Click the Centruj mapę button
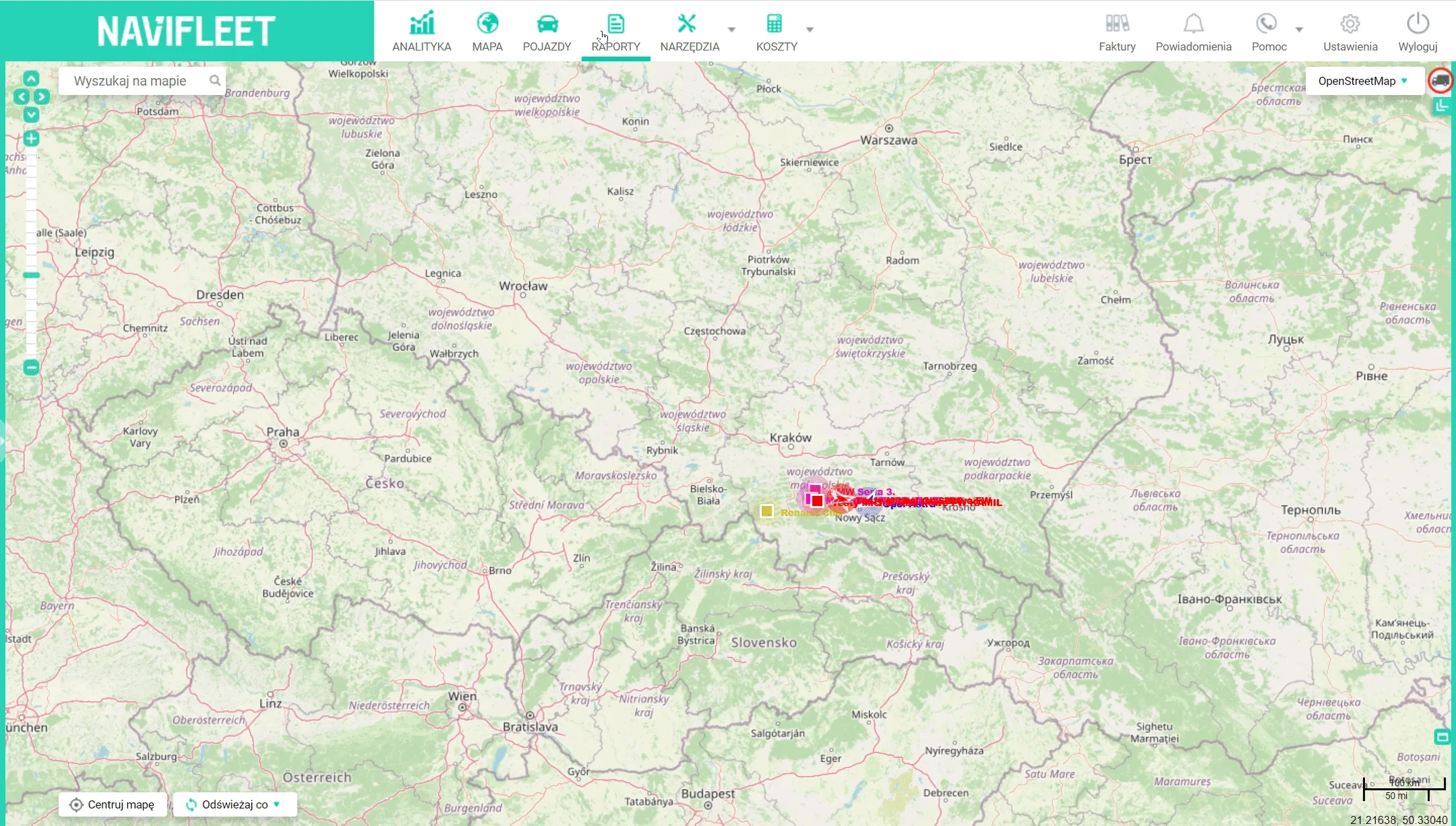The width and height of the screenshot is (1456, 826). (x=113, y=804)
